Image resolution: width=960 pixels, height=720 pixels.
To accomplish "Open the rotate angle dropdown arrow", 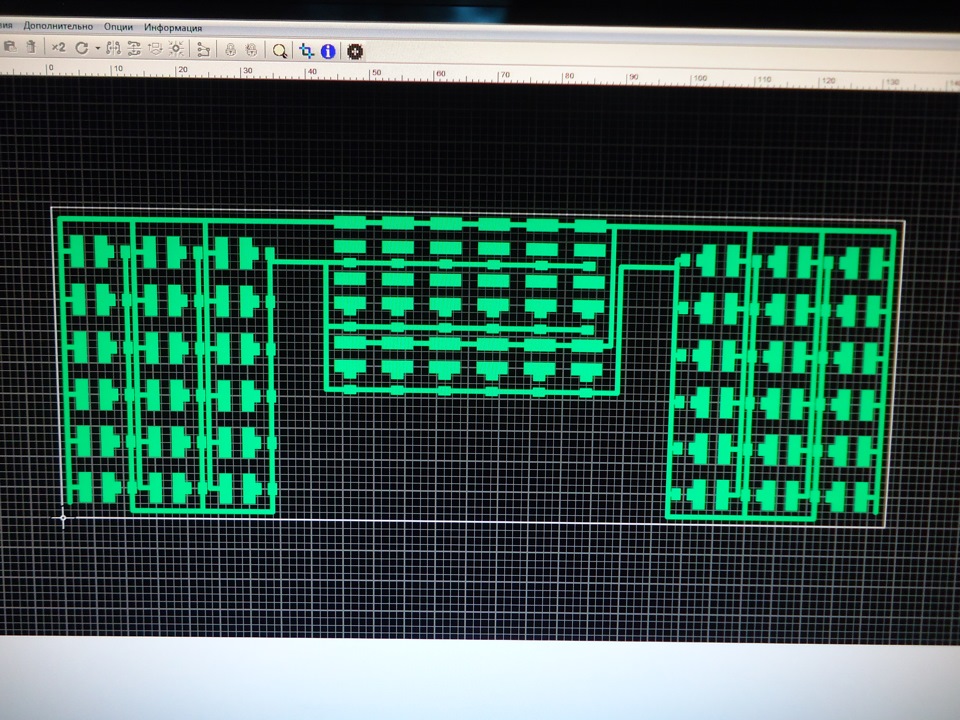I will (x=97, y=48).
